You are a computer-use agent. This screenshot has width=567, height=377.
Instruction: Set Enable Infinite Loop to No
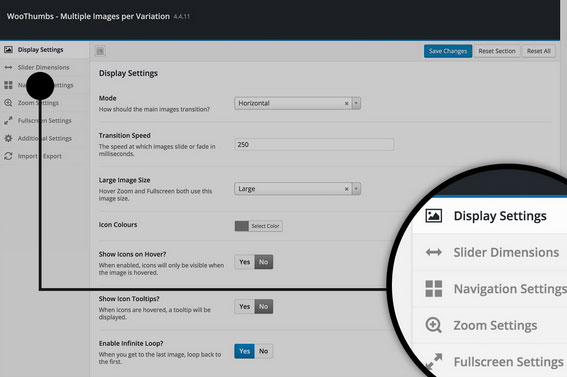coord(264,351)
